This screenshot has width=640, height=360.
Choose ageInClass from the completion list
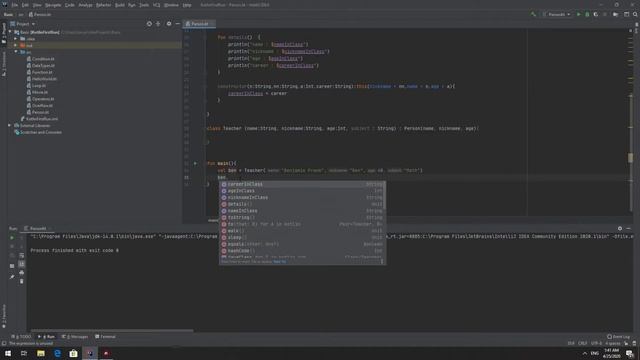302,191
